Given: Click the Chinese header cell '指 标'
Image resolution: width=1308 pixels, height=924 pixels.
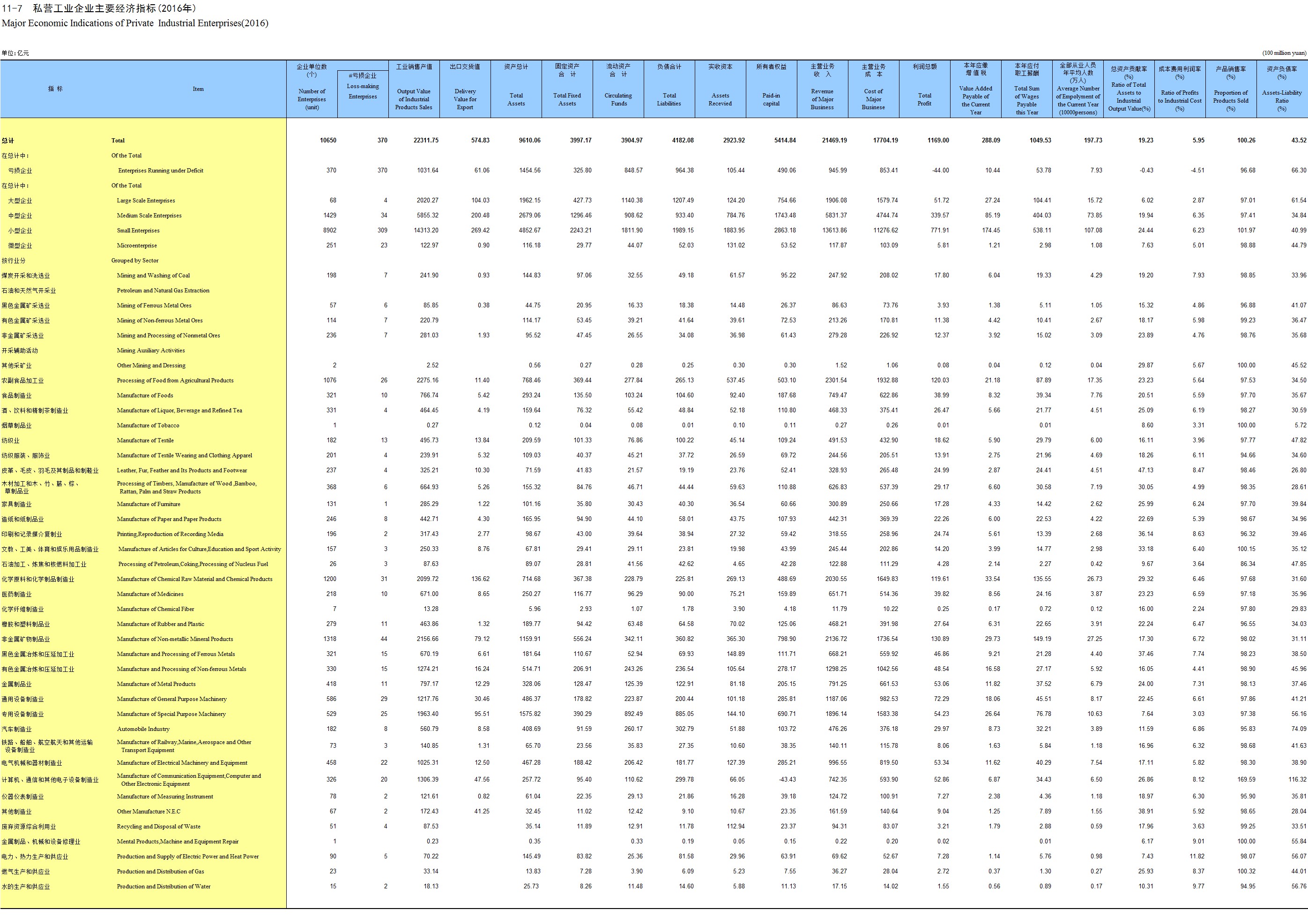Looking at the screenshot, I should (55, 89).
